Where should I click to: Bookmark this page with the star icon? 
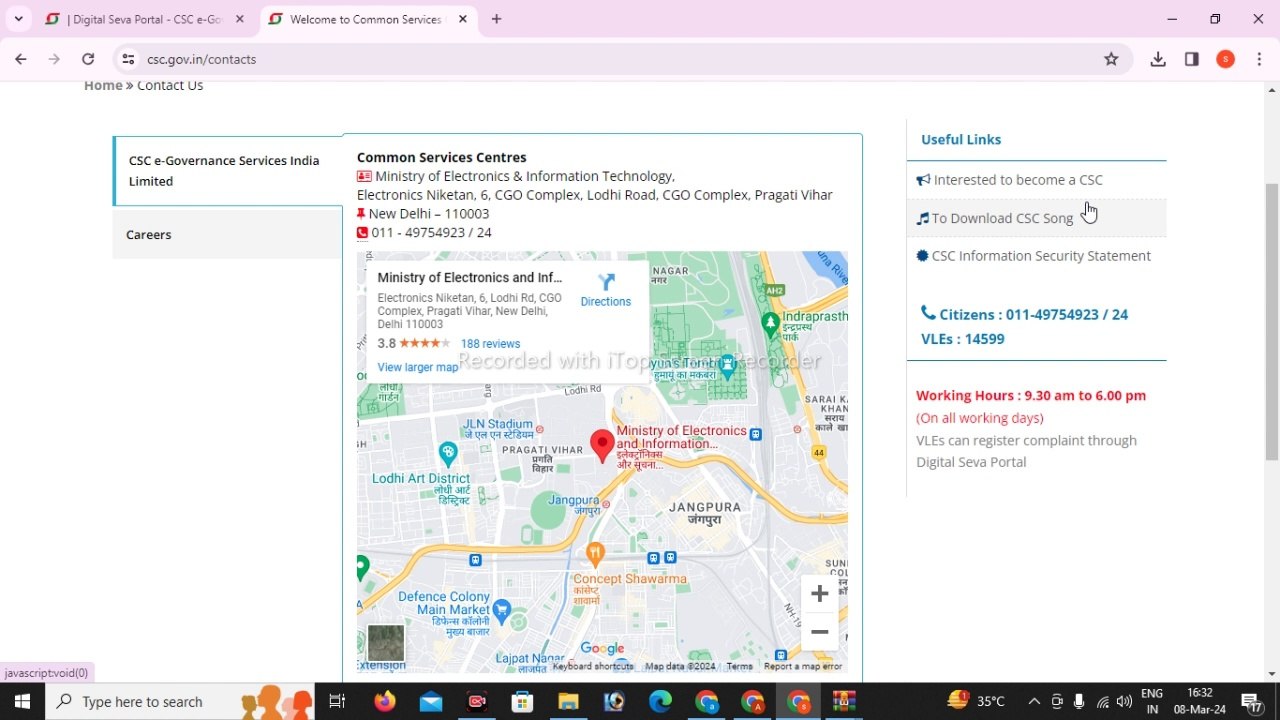tap(1111, 59)
